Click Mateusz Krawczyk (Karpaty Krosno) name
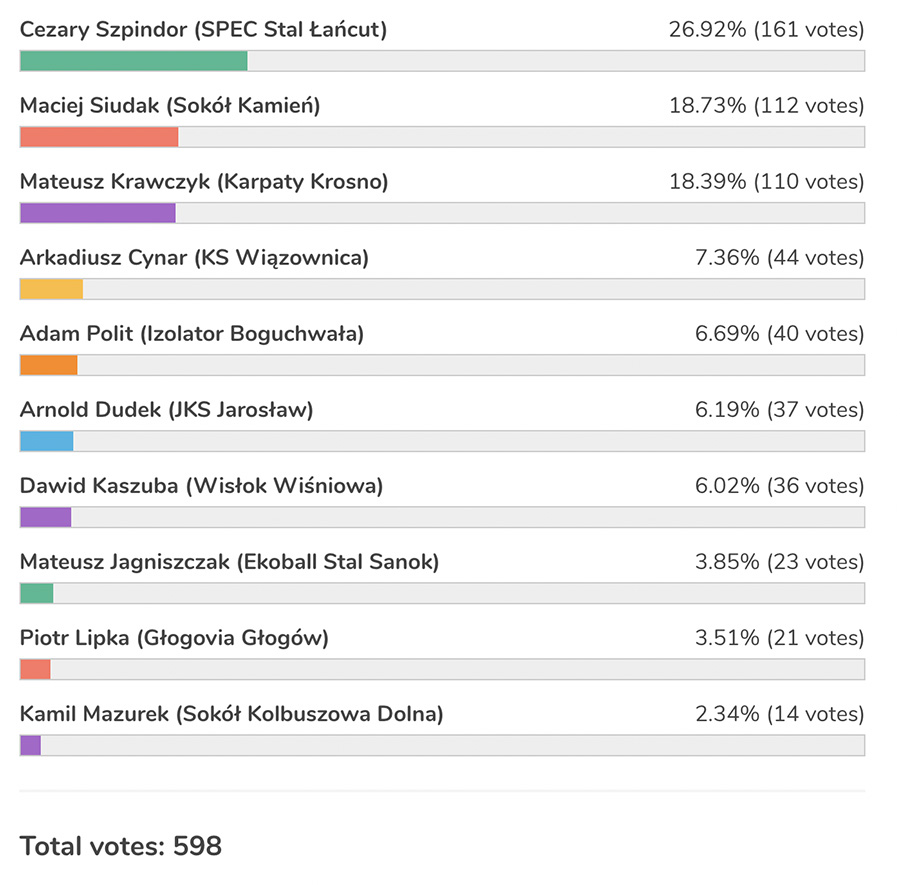The image size is (900, 885). 204,182
